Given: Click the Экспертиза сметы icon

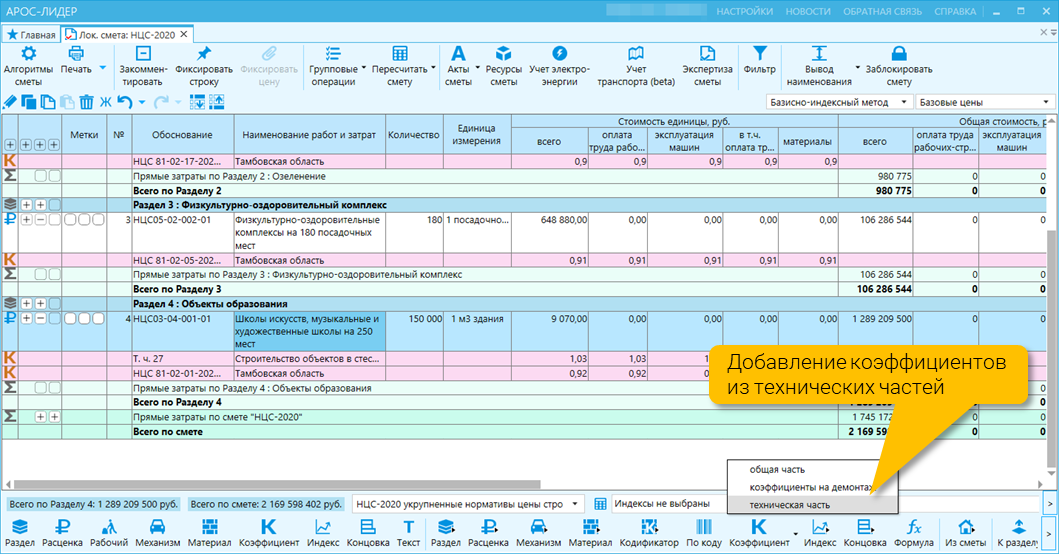Looking at the screenshot, I should [707, 53].
